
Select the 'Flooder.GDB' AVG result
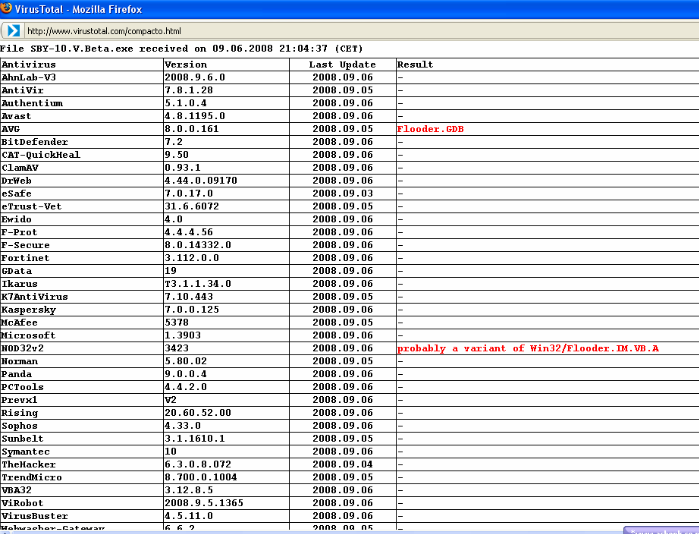(x=430, y=129)
